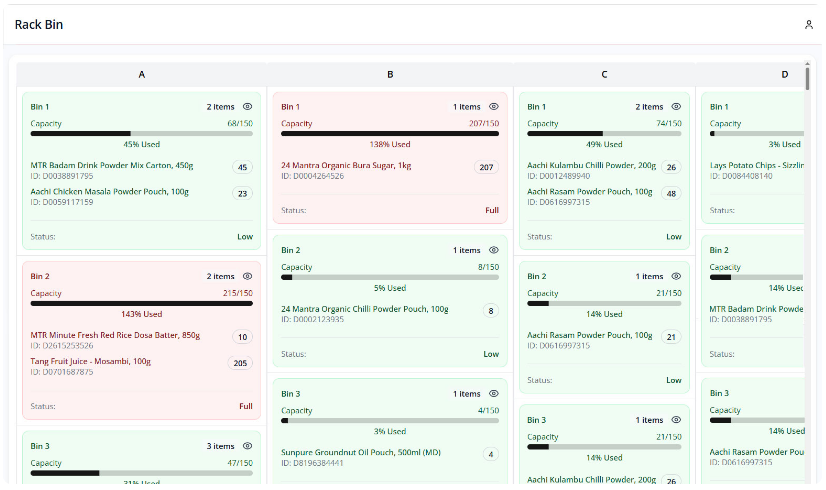Select rack column header A
The width and height of the screenshot is (826, 490).
[x=141, y=74]
